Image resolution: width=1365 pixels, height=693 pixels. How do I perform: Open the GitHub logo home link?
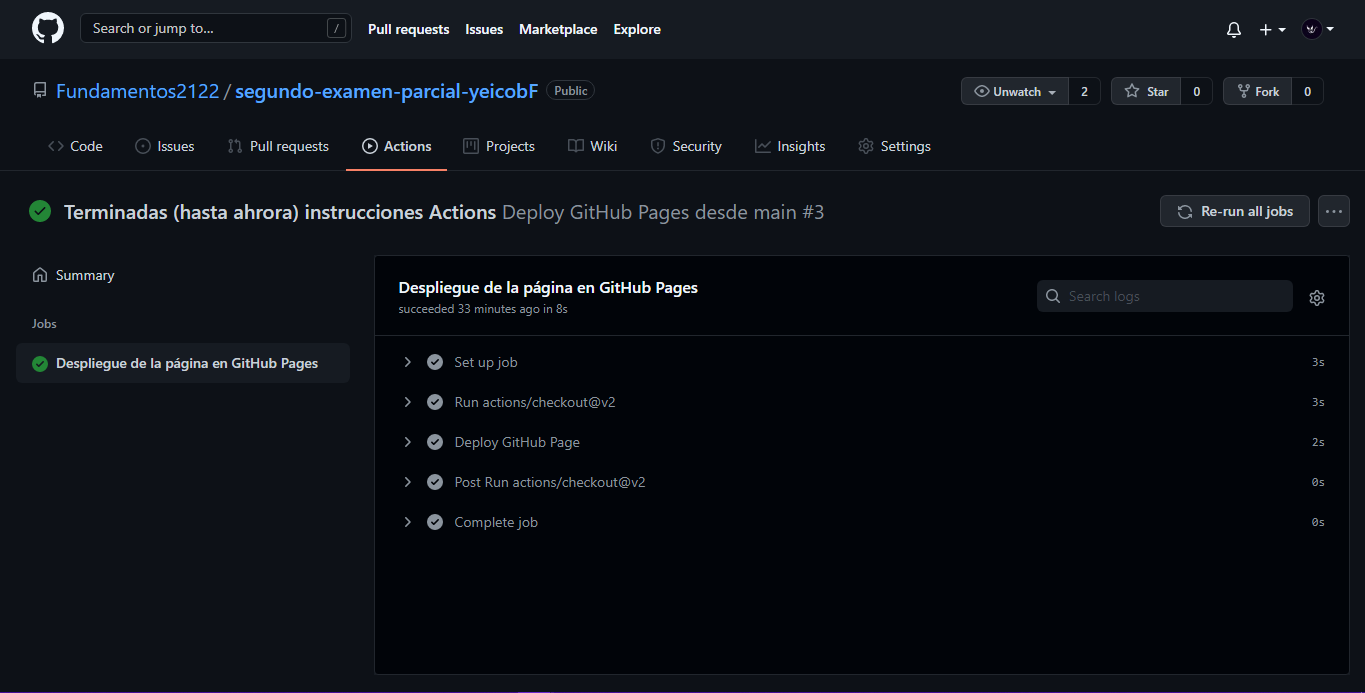48,28
